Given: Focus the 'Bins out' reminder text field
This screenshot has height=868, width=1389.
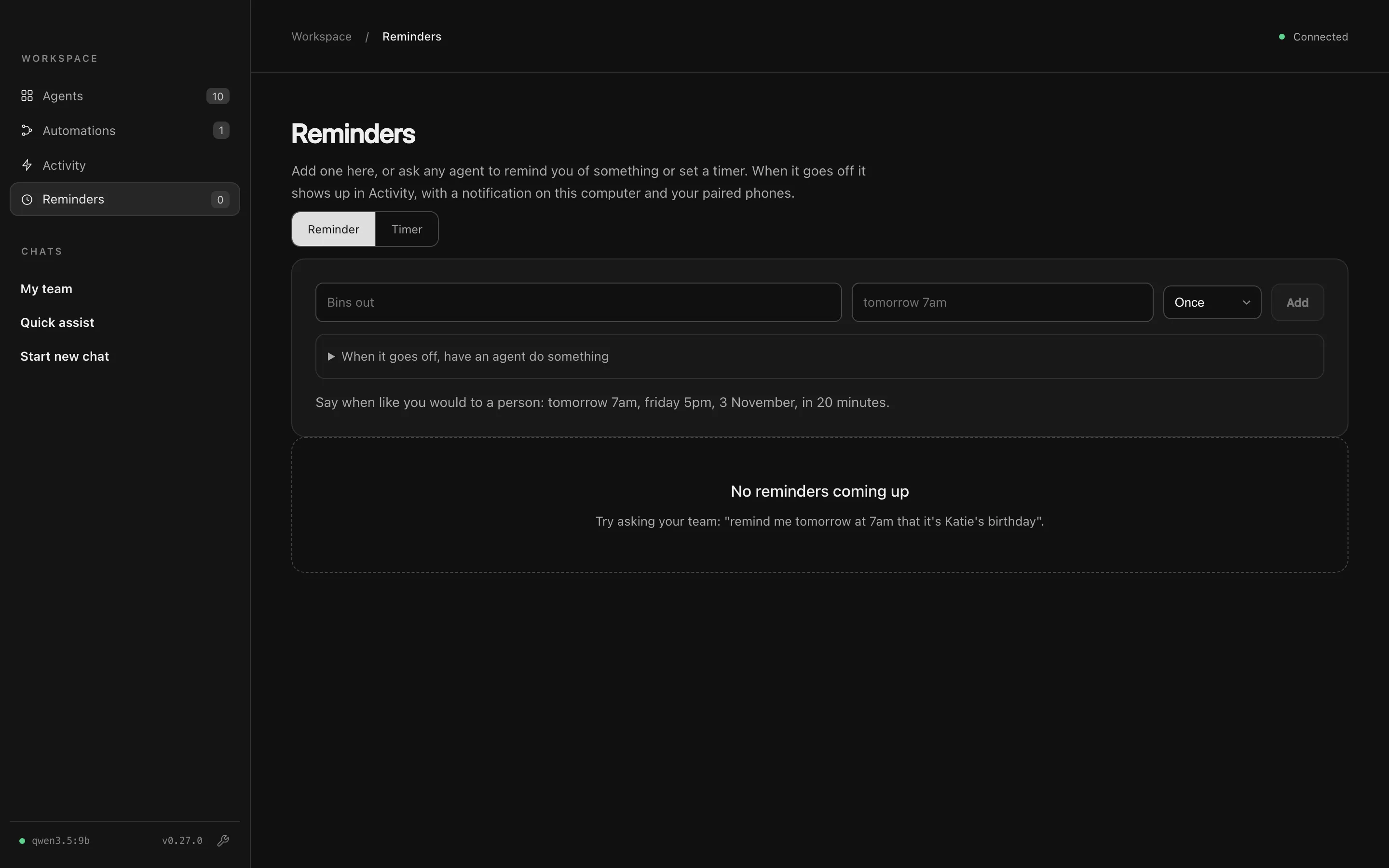Looking at the screenshot, I should (578, 302).
